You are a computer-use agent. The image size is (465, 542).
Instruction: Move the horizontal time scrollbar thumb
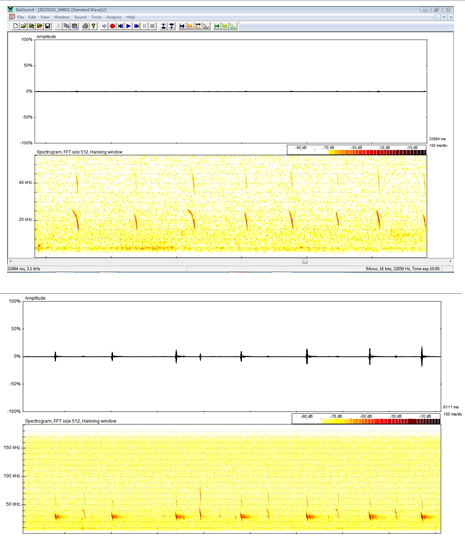305,261
